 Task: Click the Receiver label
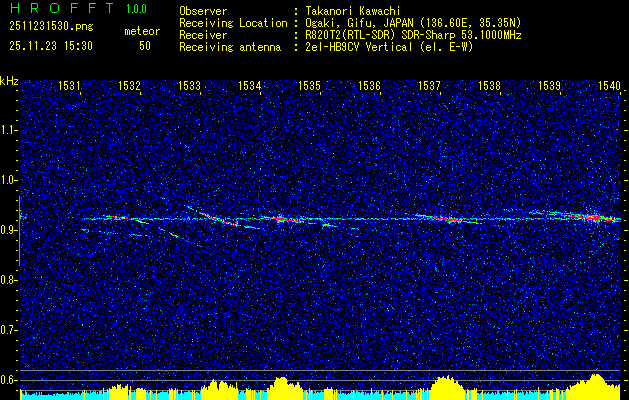pos(203,35)
